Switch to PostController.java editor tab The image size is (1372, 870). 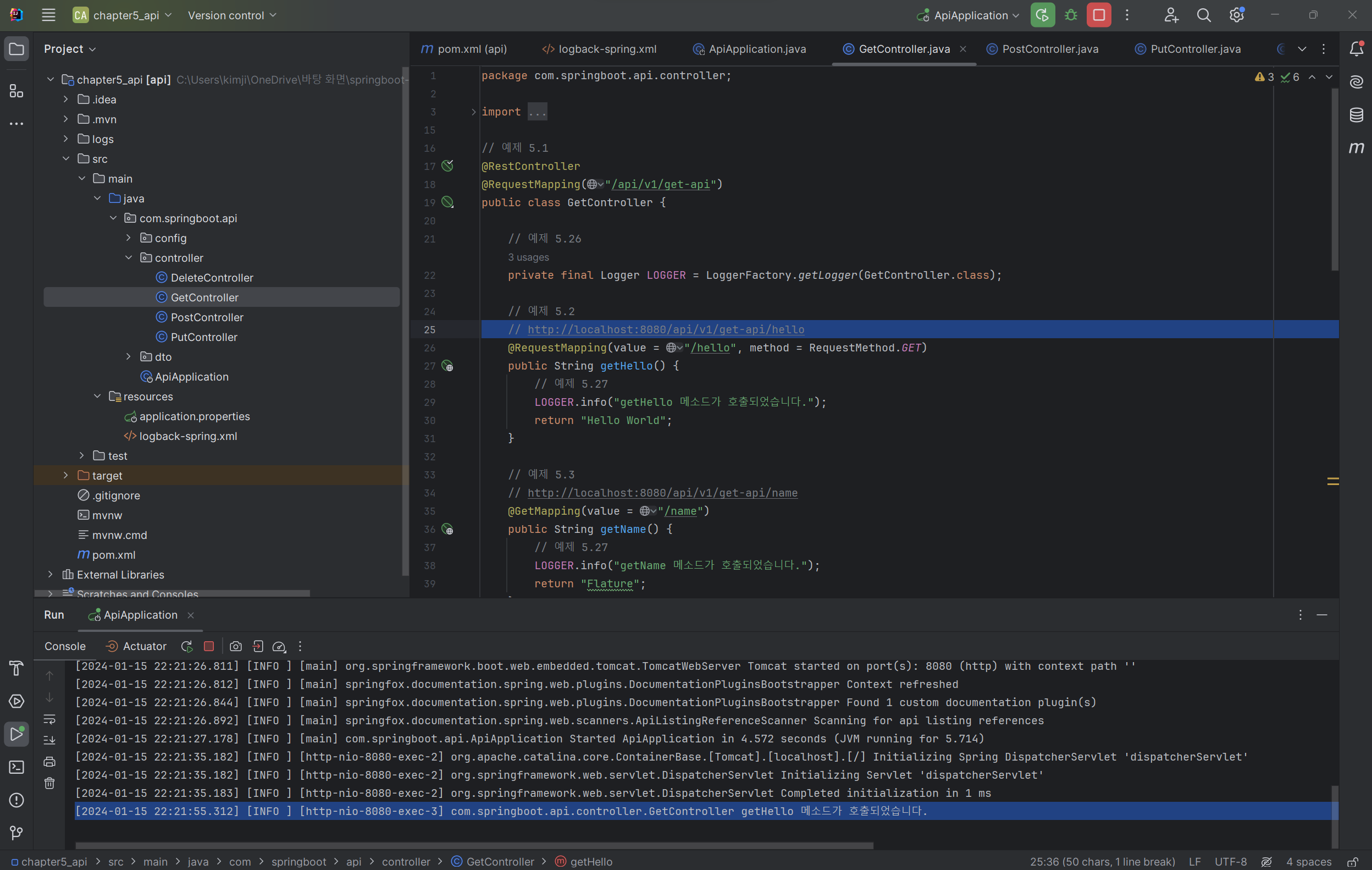pyautogui.click(x=1049, y=49)
